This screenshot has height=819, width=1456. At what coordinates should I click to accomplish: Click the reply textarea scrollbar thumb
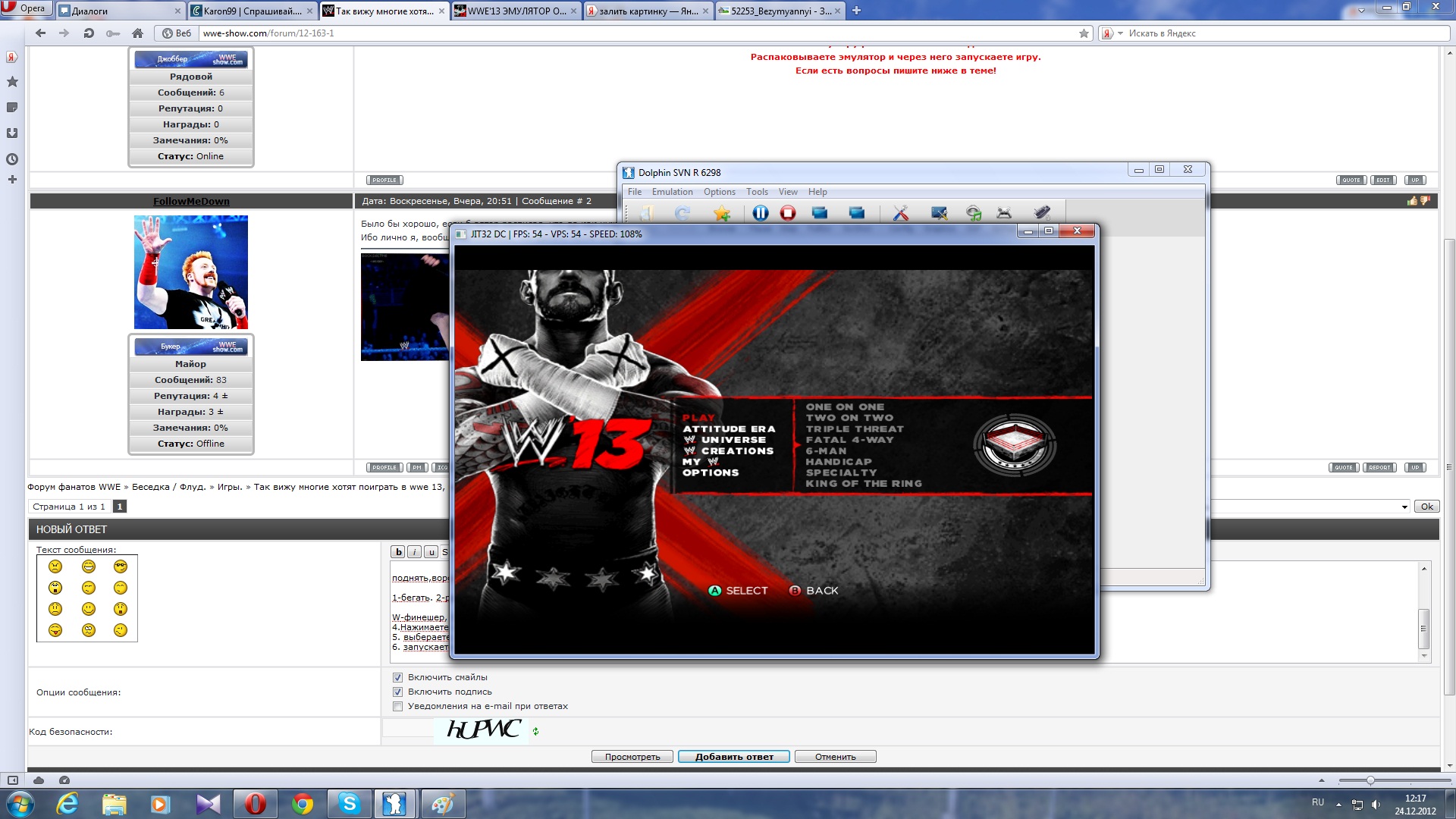(x=1423, y=629)
